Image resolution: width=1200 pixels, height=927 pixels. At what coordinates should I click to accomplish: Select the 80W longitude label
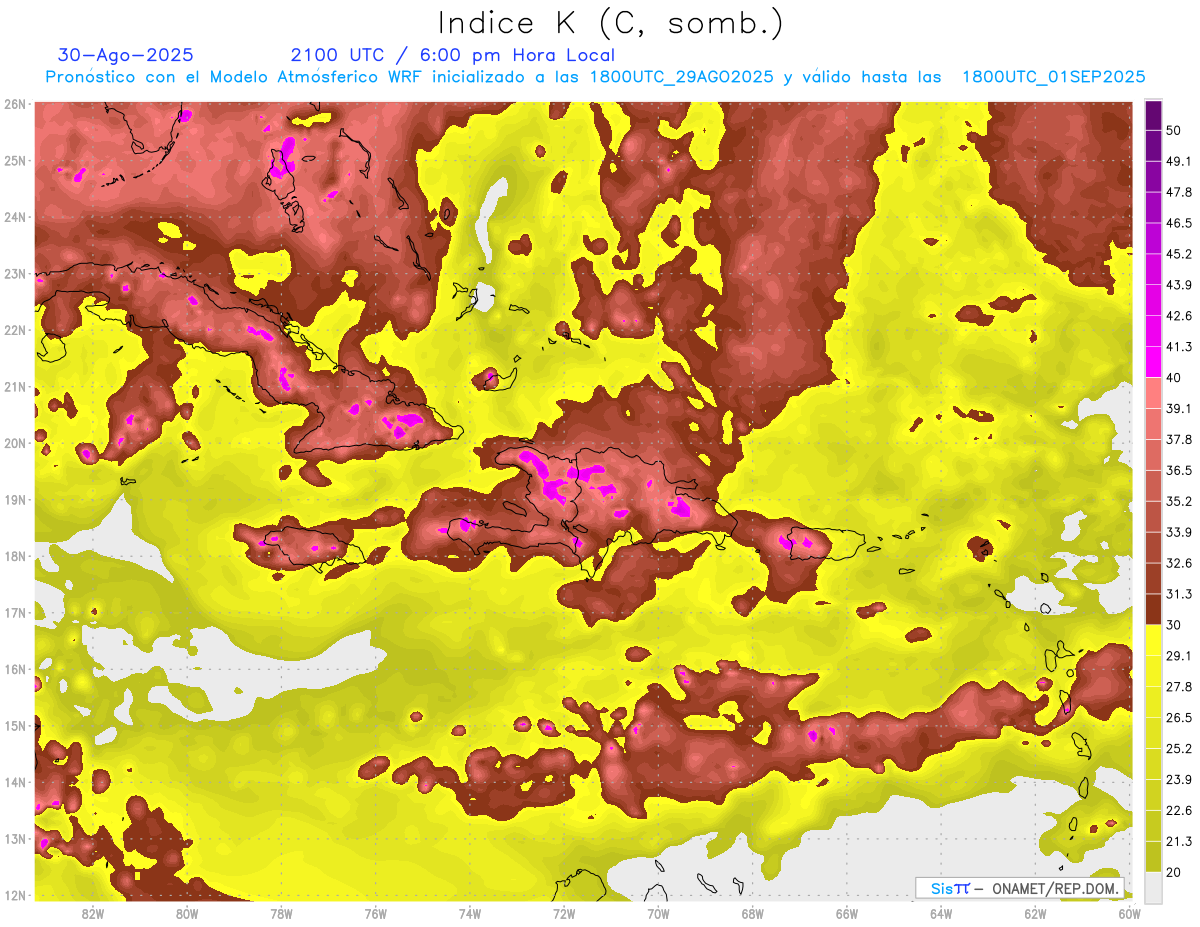(x=187, y=913)
